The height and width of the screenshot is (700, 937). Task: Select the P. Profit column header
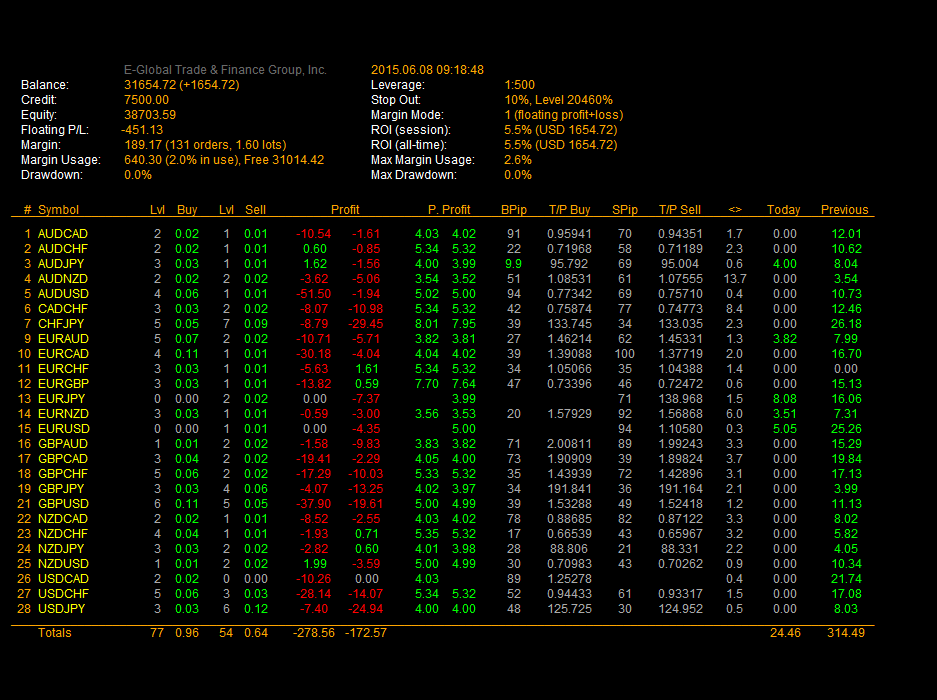pos(449,210)
